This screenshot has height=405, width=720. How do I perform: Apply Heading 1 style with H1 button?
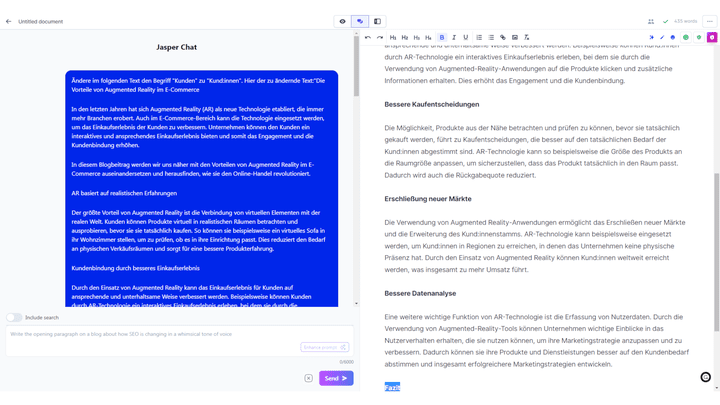(x=393, y=37)
